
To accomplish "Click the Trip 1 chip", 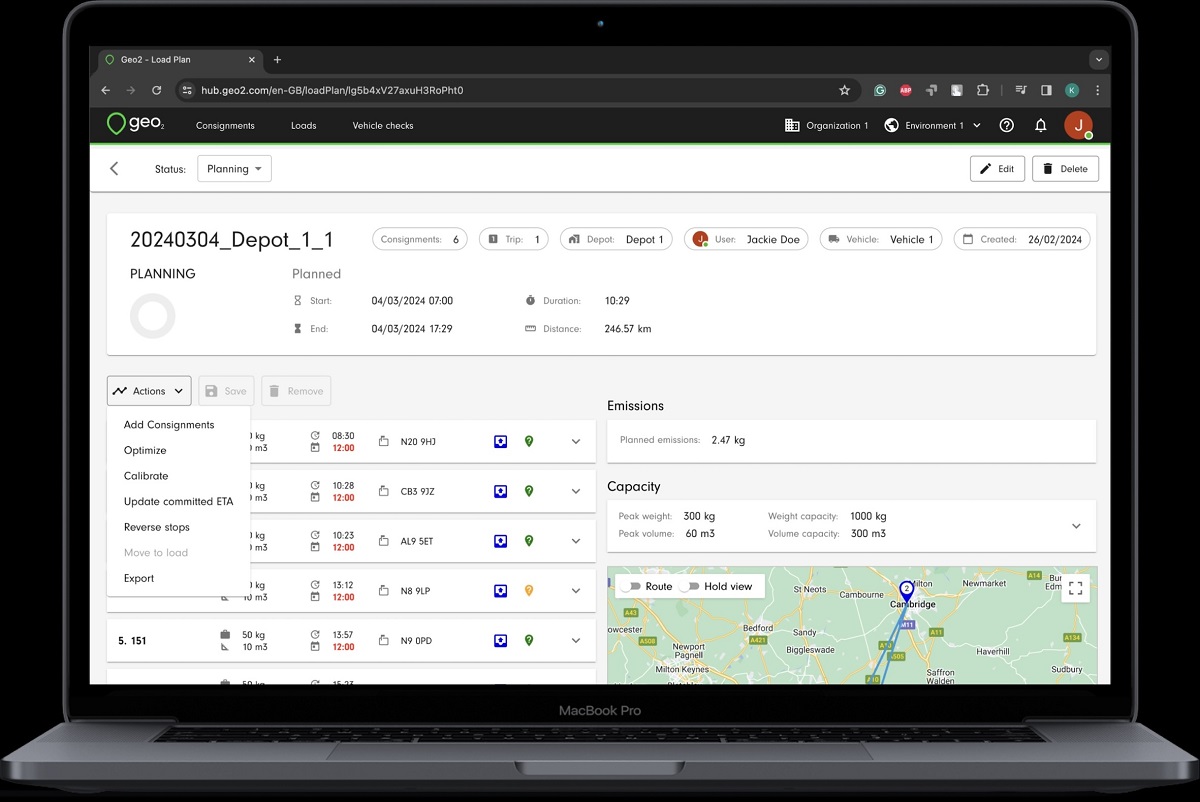I will 514,240.
